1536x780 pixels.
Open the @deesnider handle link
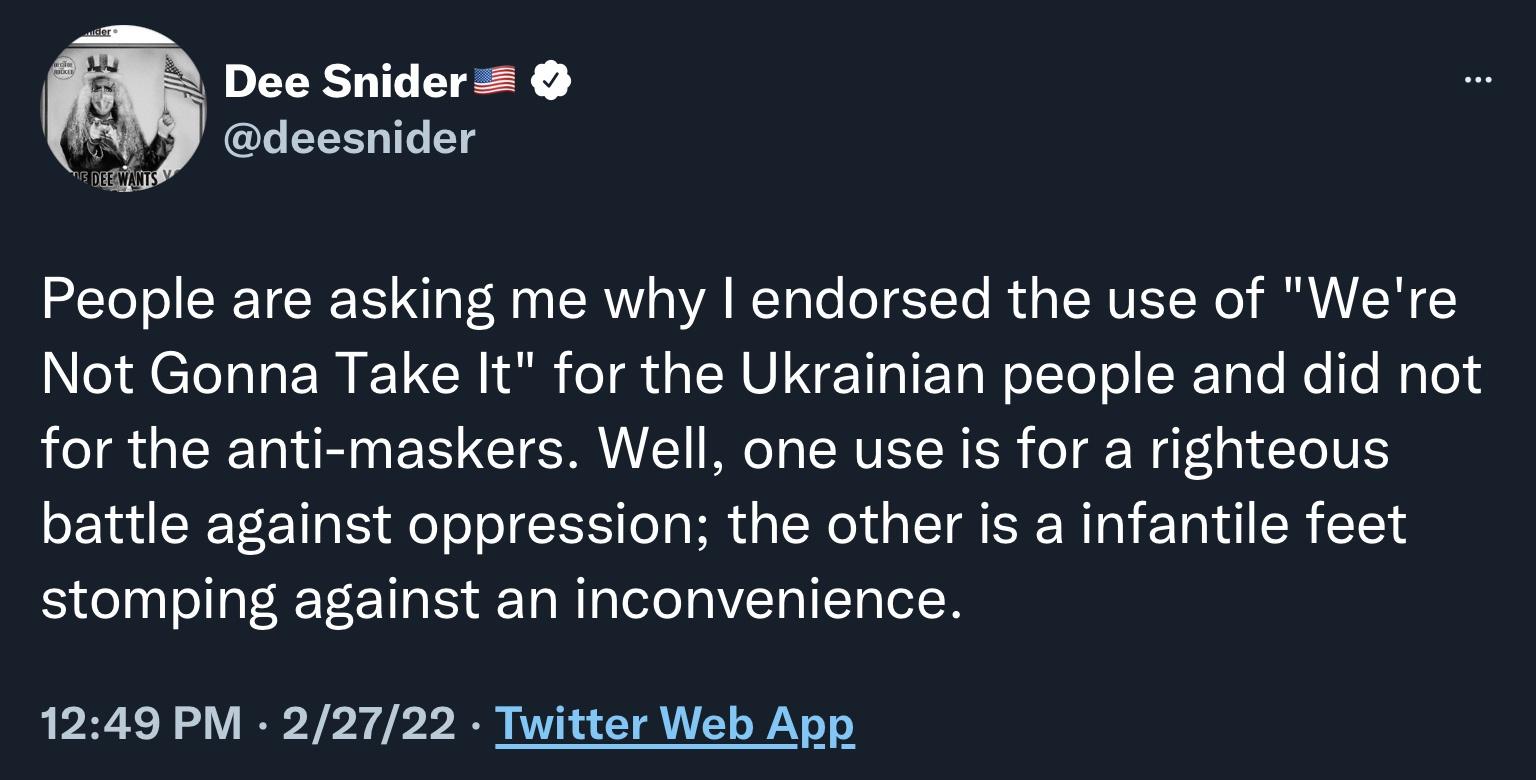(x=349, y=137)
